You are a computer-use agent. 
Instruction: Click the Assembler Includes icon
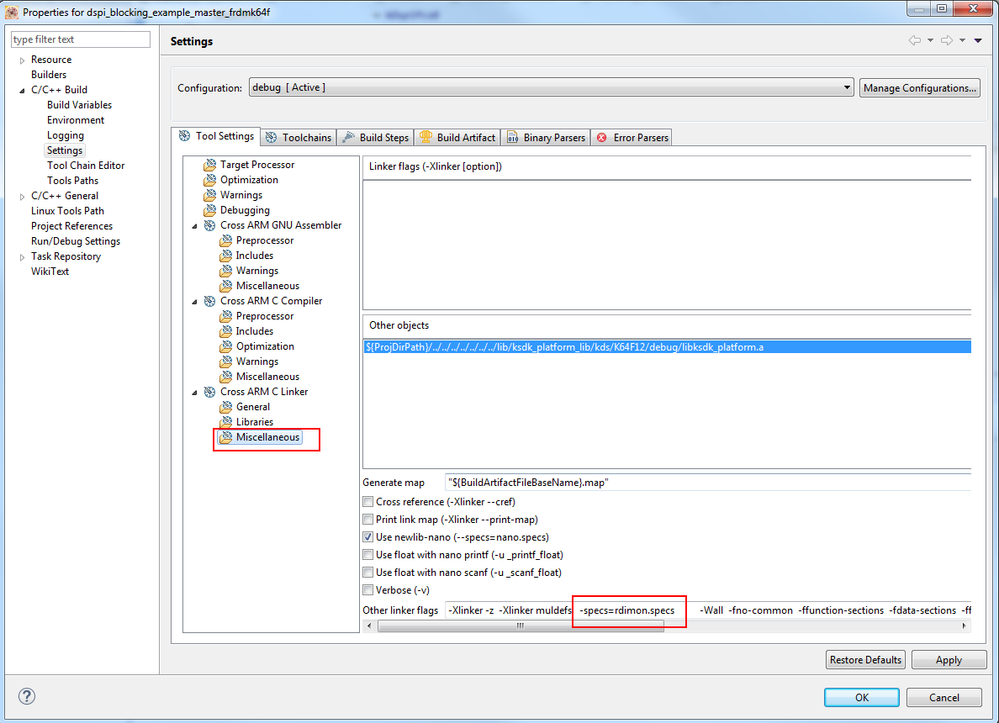coord(226,256)
